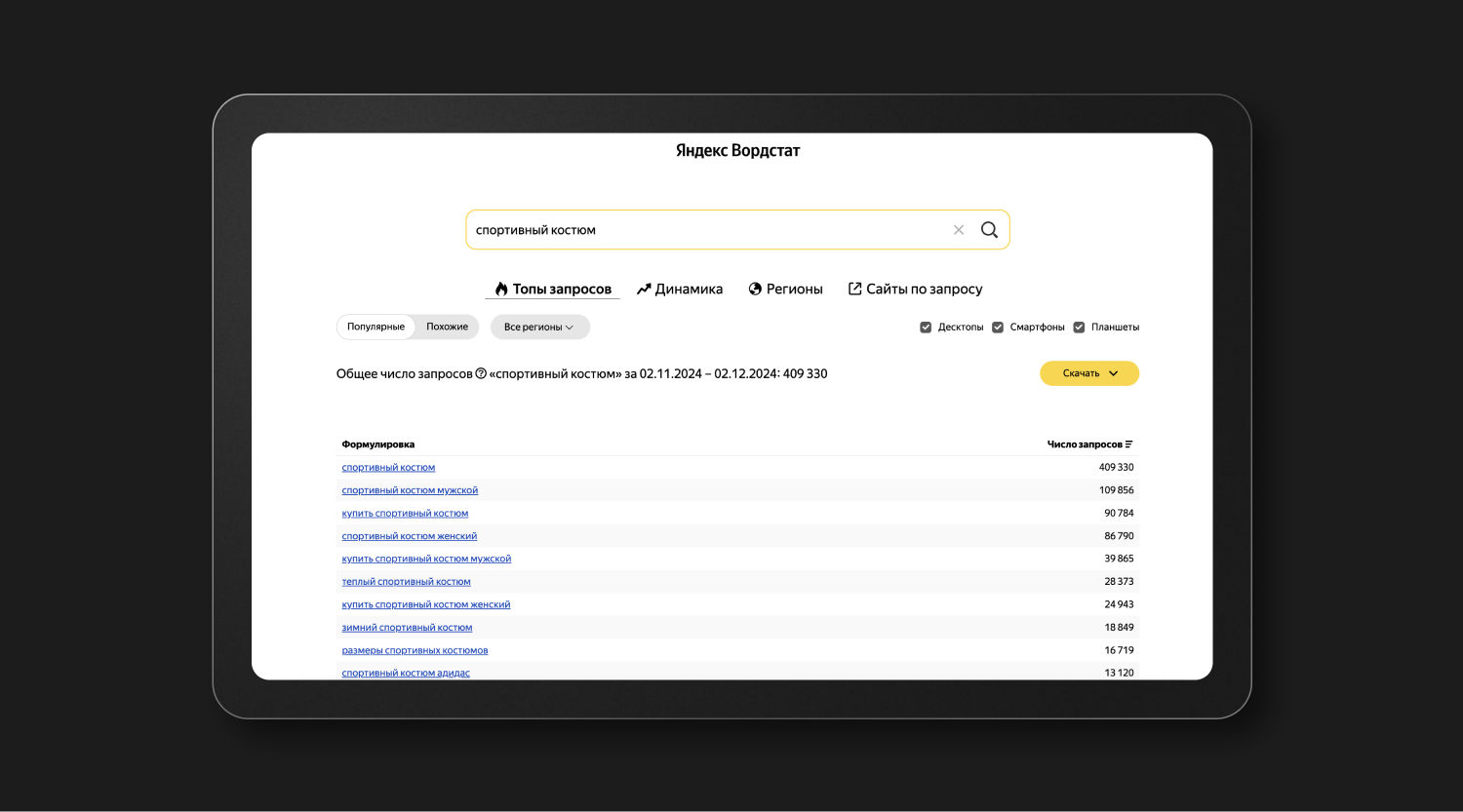Click the value '86 790'
Screen dimensions: 1463x812
1119,536
